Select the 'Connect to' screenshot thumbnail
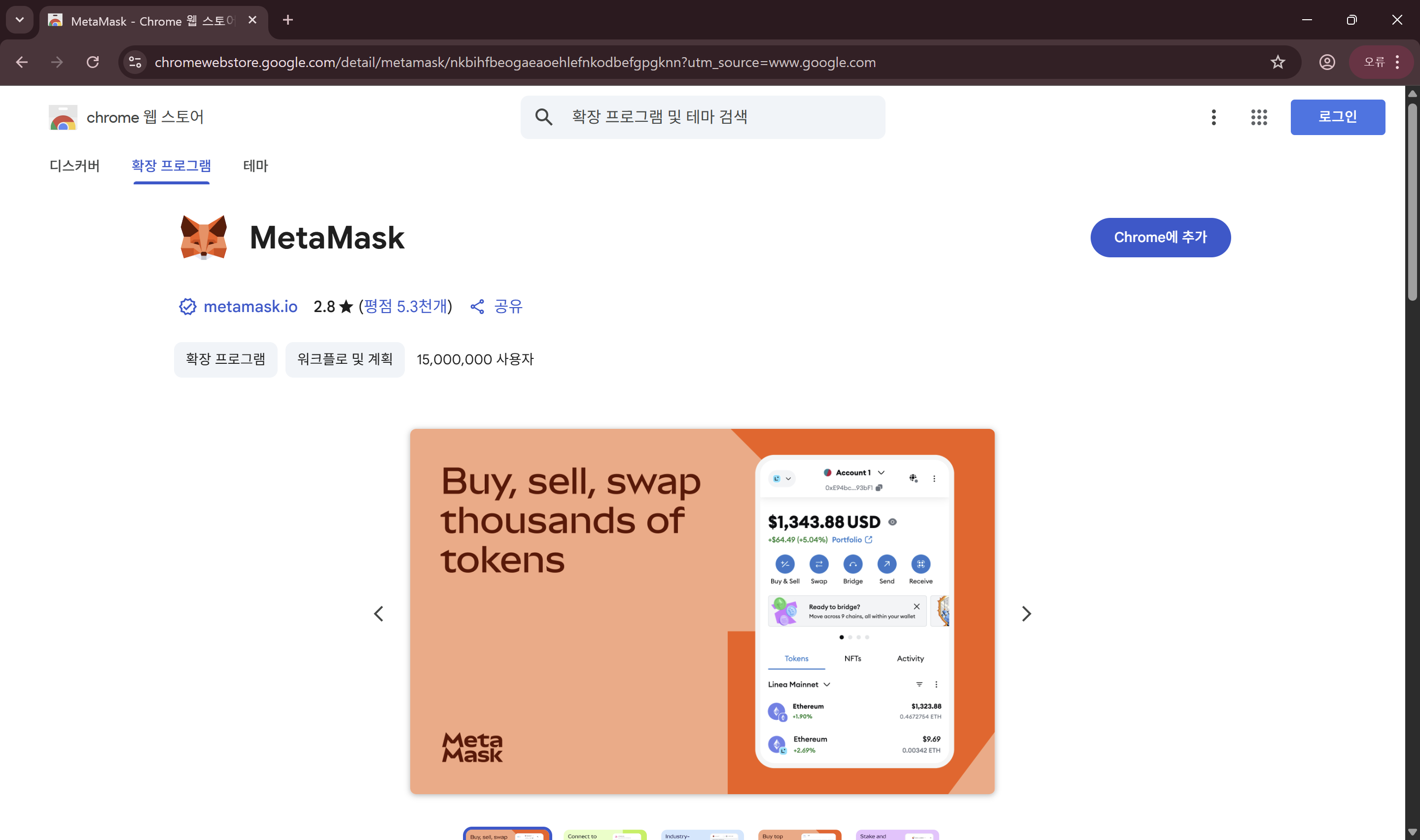This screenshot has height=840, width=1420. (x=604, y=835)
